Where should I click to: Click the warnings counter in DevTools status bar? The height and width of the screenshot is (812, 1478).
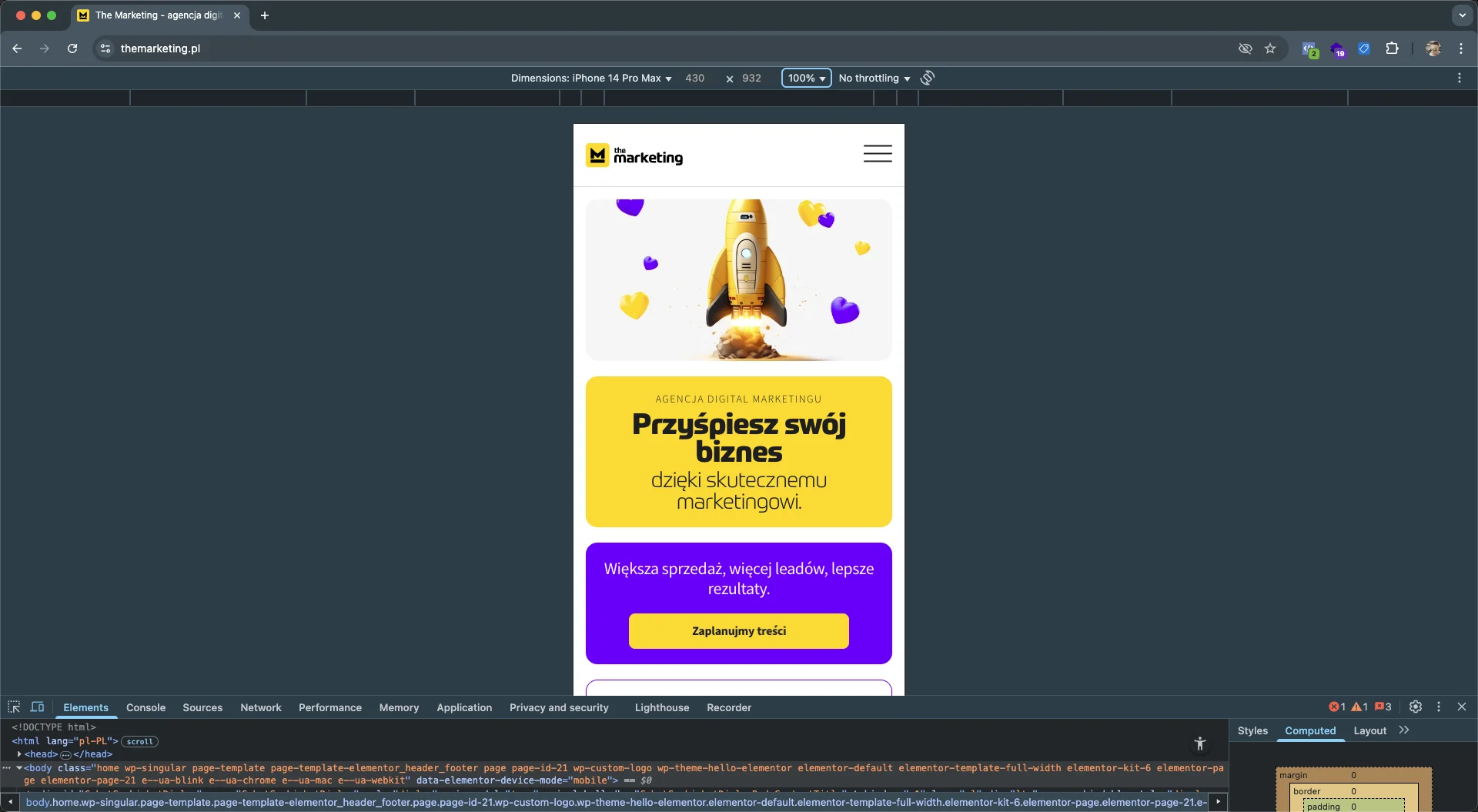pos(1359,706)
